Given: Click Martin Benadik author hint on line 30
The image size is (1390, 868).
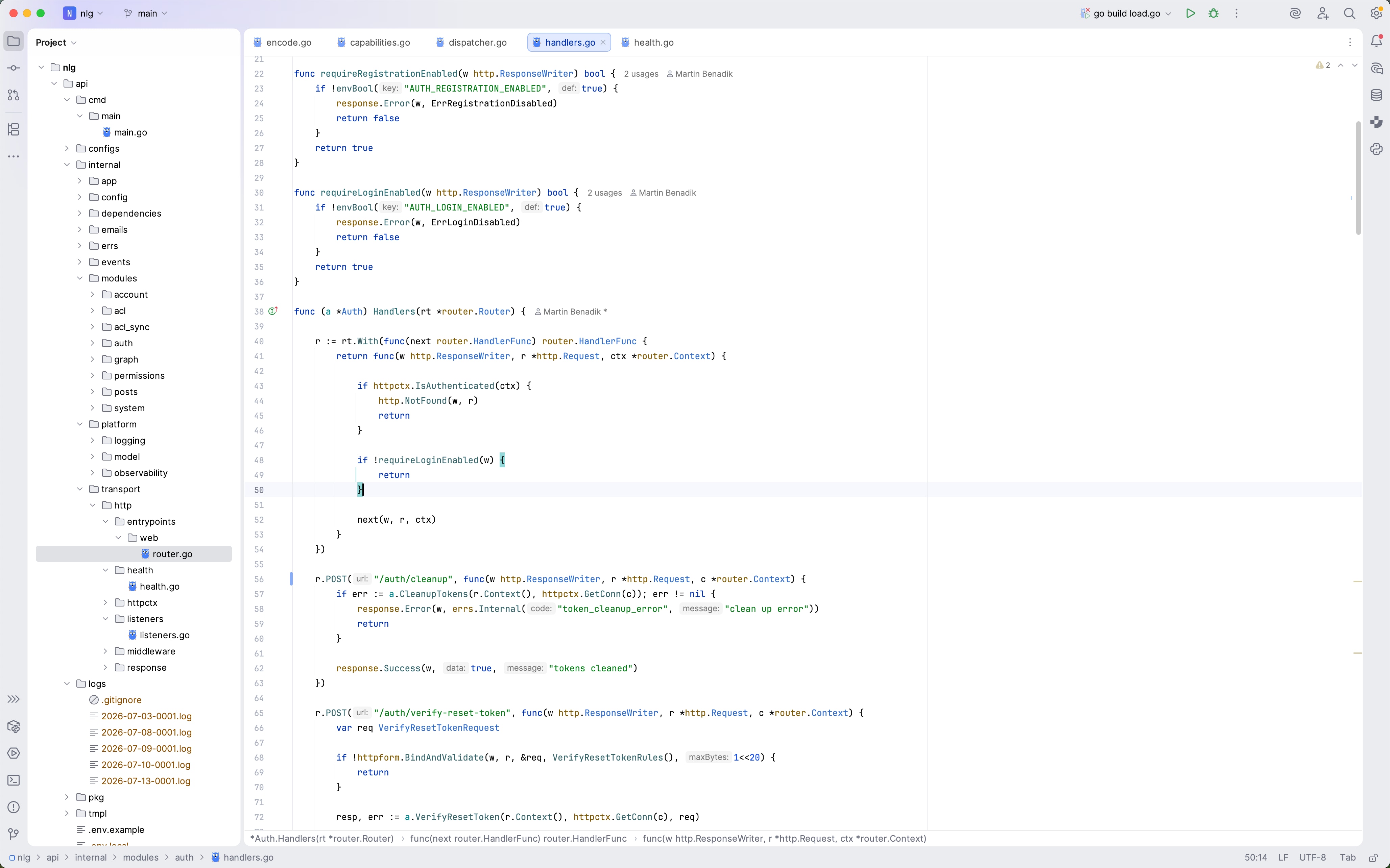Looking at the screenshot, I should pyautogui.click(x=664, y=193).
